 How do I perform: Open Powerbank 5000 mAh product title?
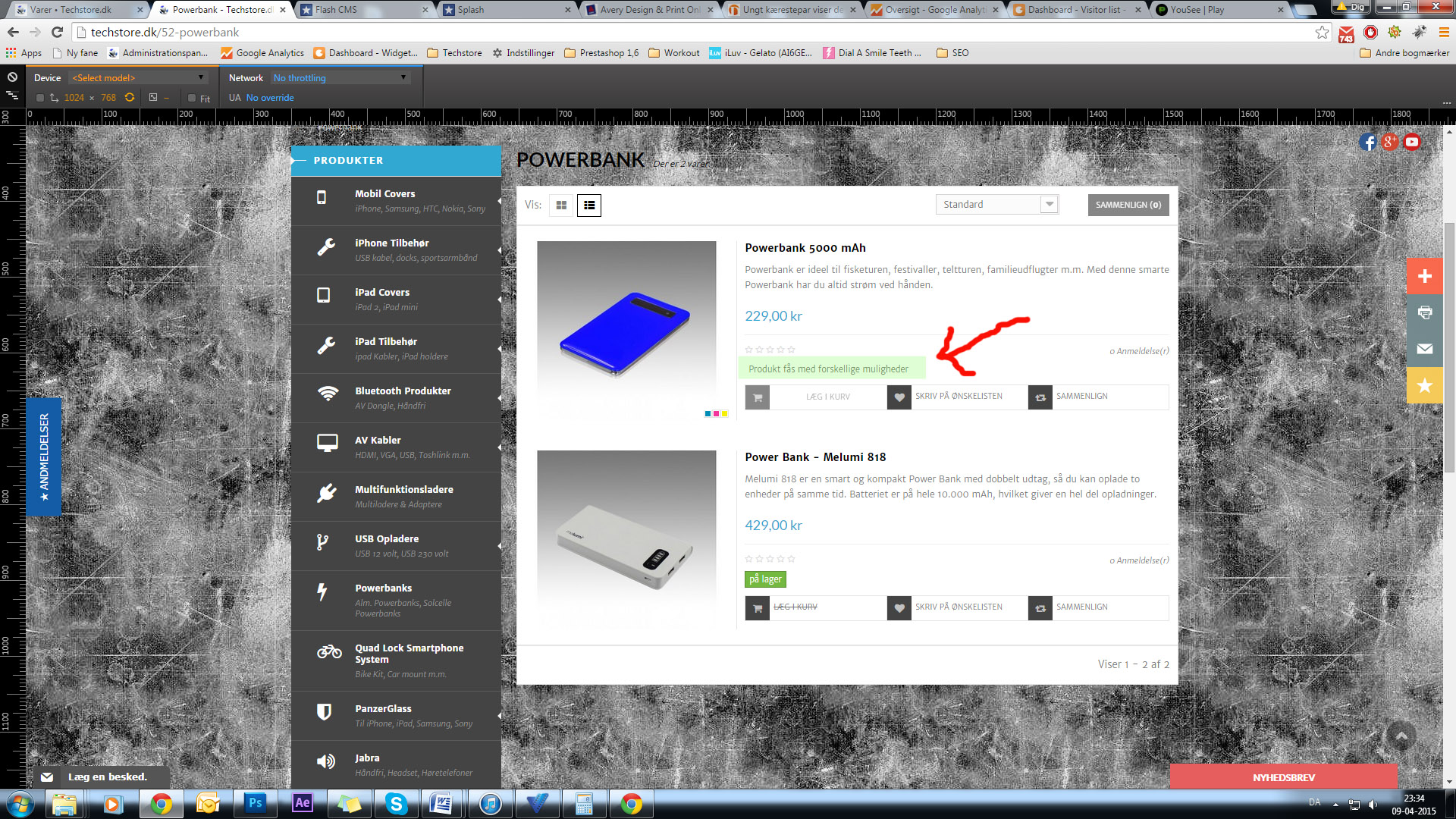tap(805, 248)
